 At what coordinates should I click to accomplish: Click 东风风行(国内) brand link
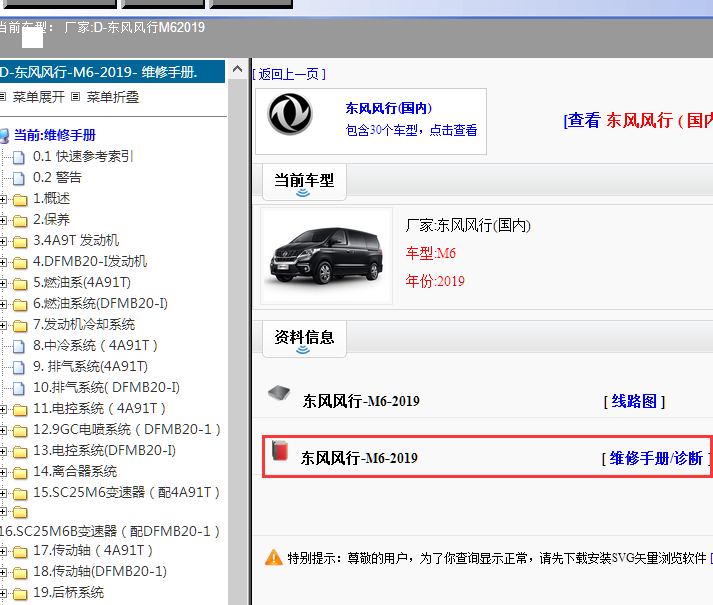(388, 108)
